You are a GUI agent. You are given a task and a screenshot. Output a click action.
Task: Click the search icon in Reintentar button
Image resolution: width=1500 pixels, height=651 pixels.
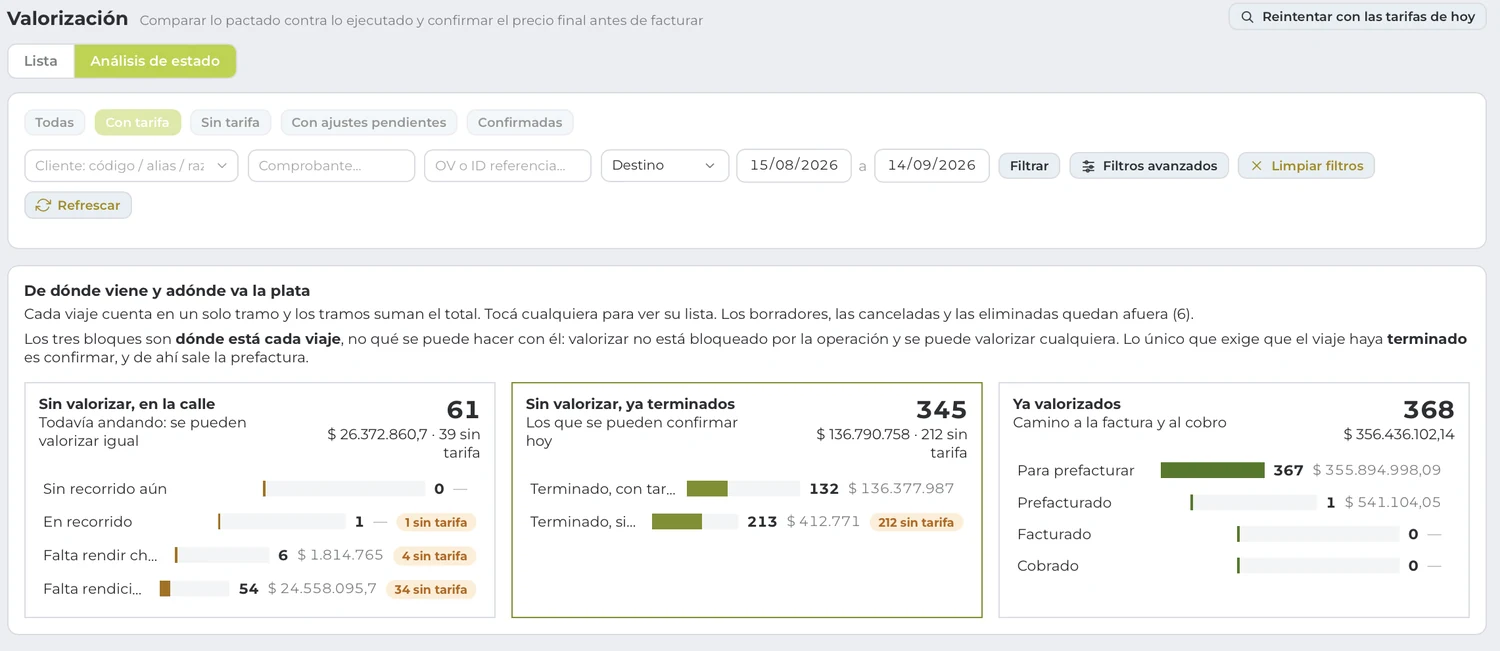[1247, 17]
